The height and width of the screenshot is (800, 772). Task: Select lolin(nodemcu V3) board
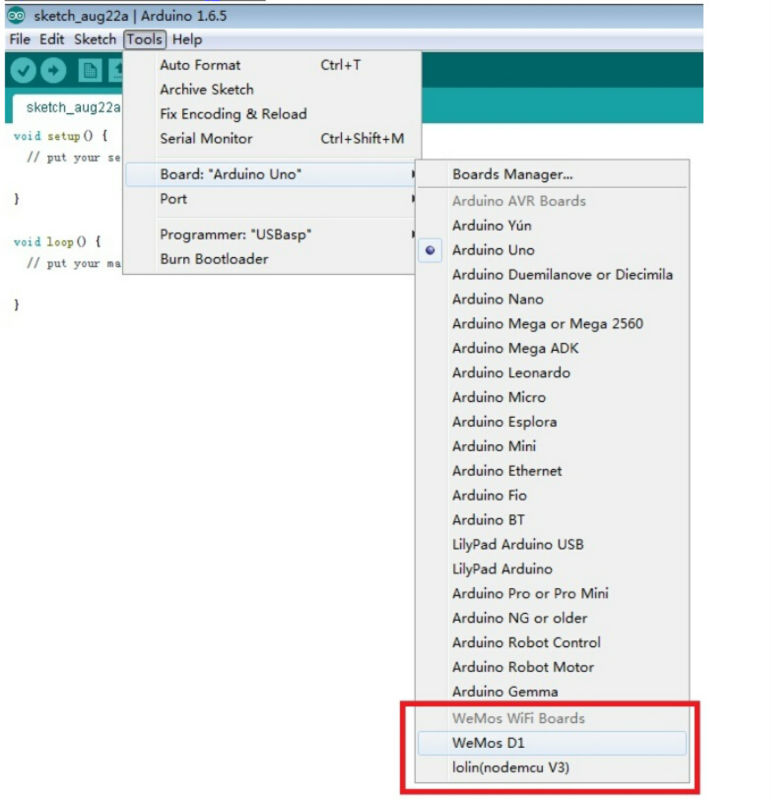point(510,768)
